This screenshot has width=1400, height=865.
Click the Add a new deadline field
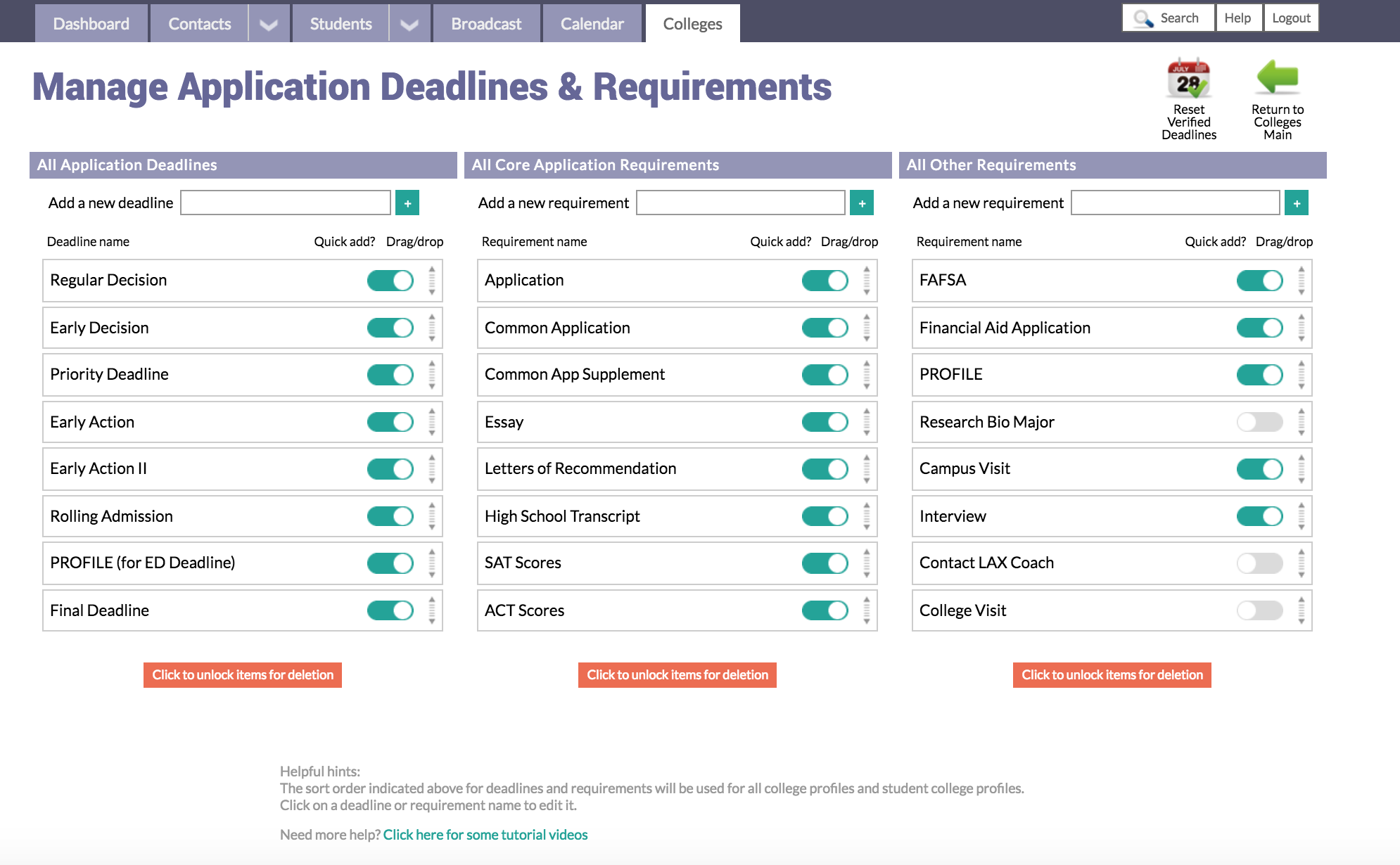286,203
